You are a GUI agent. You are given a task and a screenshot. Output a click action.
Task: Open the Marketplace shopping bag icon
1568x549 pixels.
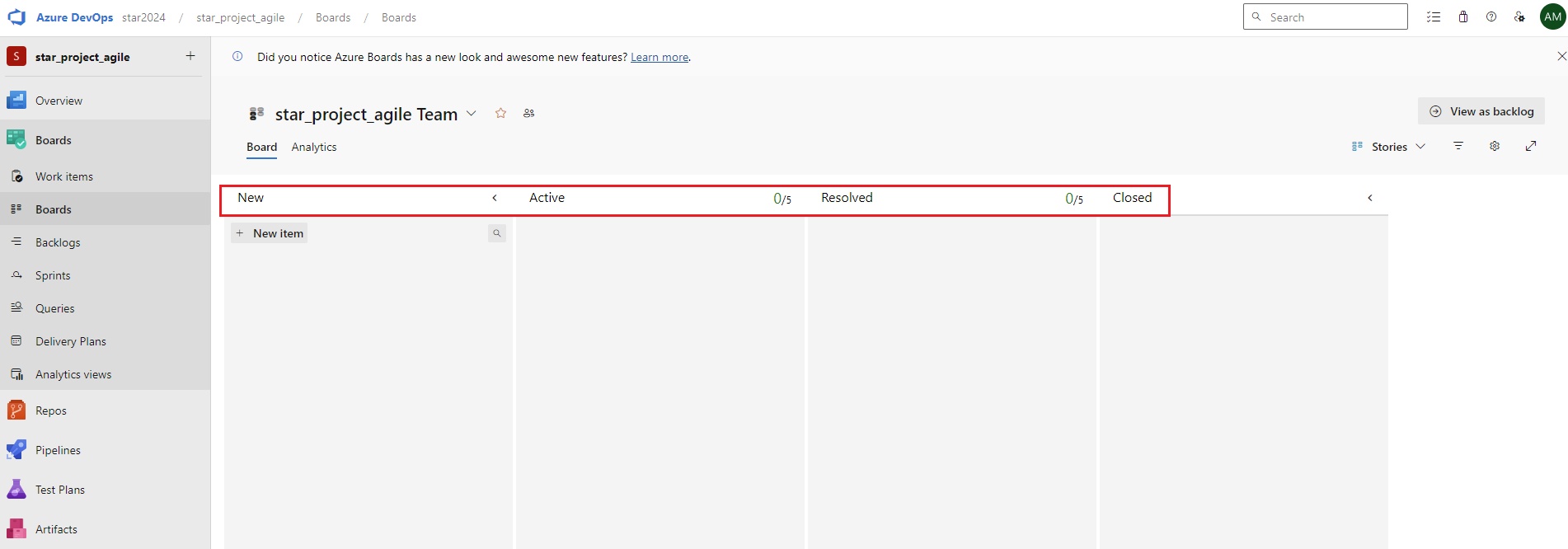click(x=1463, y=16)
